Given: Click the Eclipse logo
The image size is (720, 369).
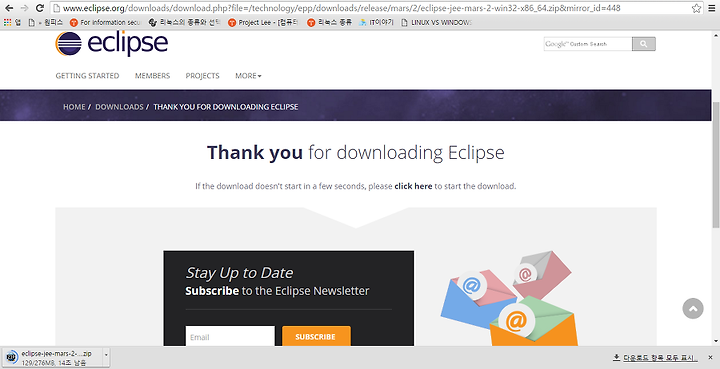Looking at the screenshot, I should [112, 44].
